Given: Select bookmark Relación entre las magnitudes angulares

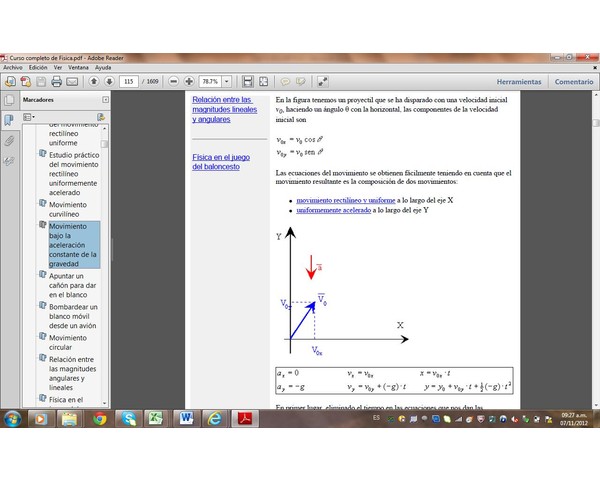Looking at the screenshot, I should click(72, 374).
